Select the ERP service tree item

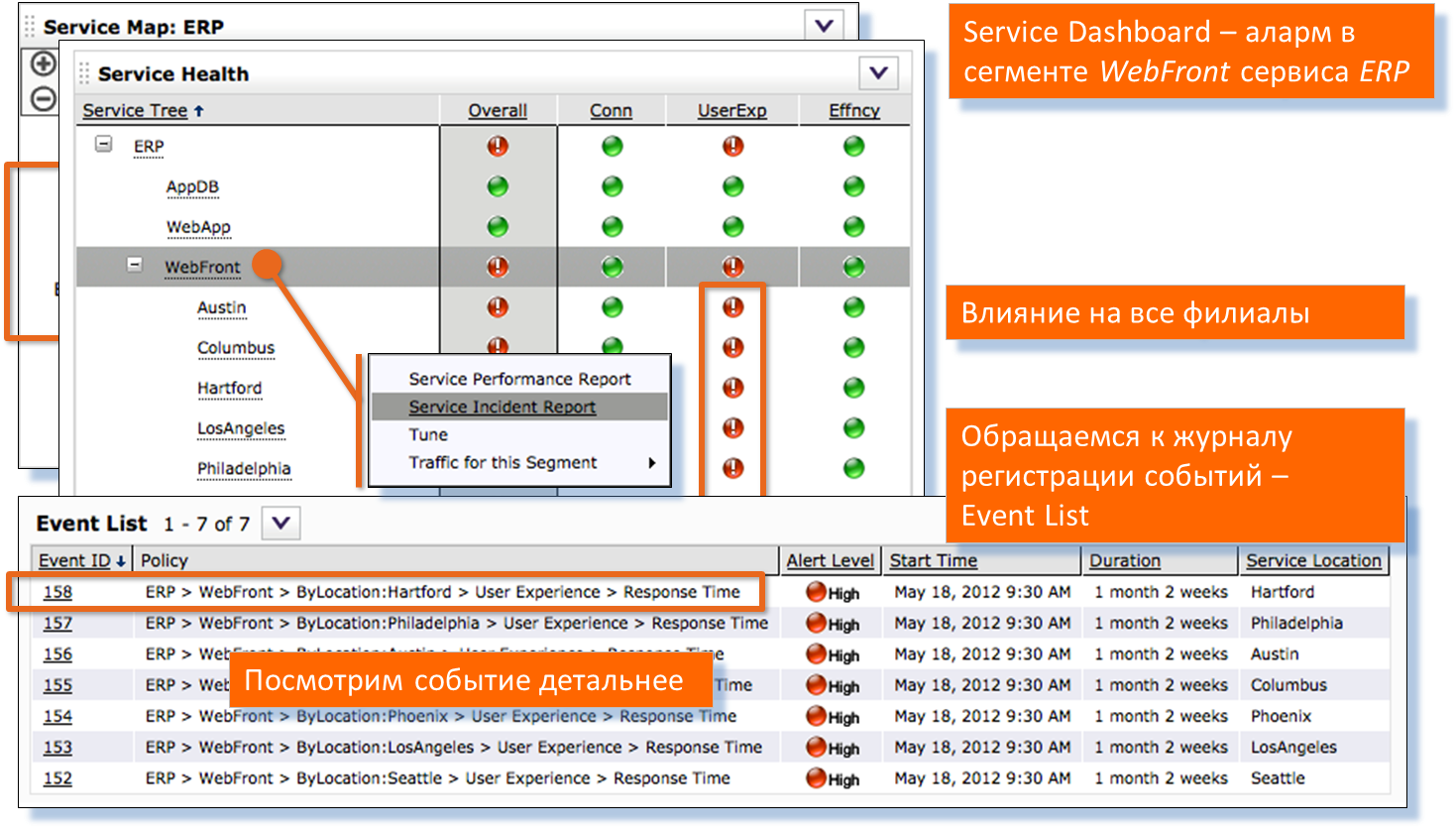pos(149,146)
